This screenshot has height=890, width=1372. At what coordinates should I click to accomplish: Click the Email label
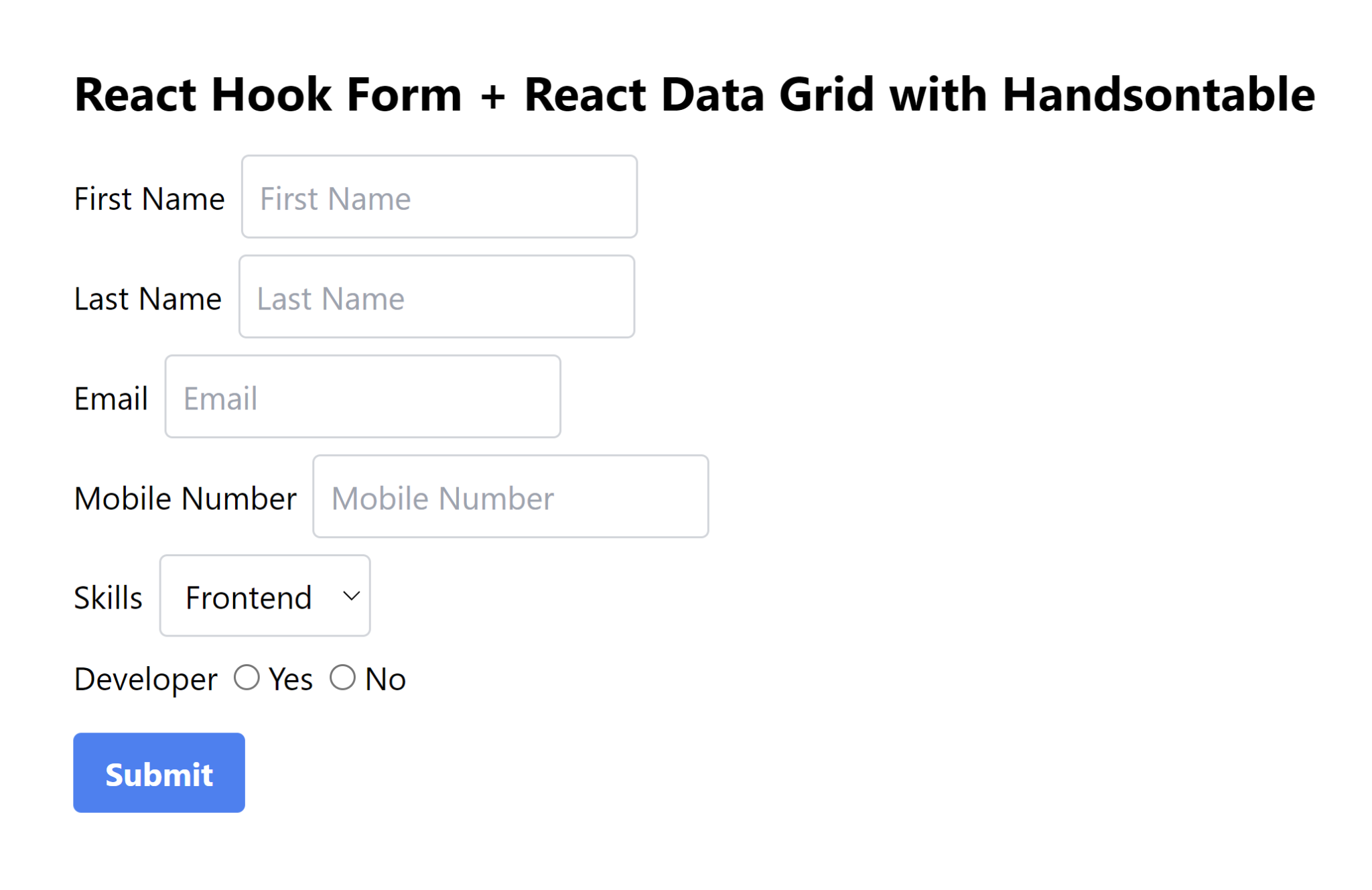[111, 398]
